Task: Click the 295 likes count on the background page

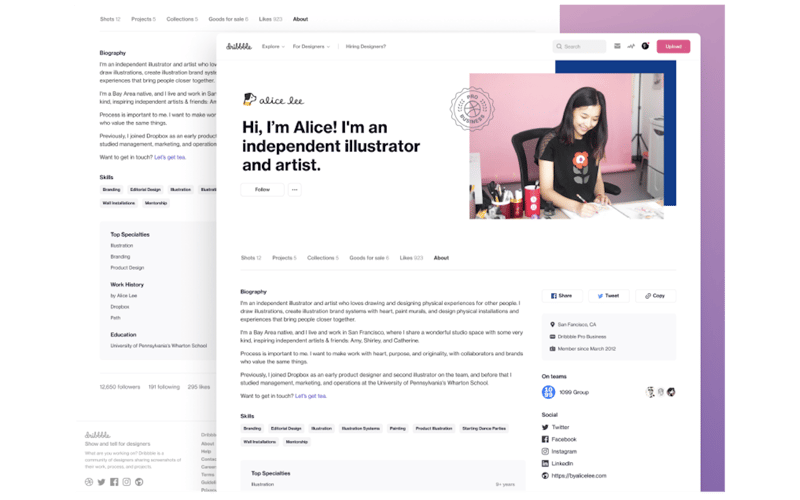Action: (198, 387)
